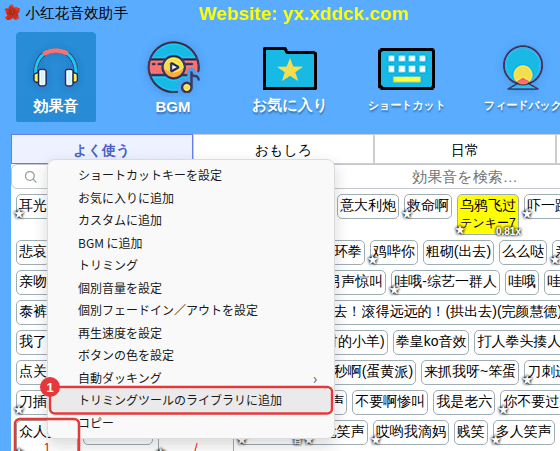Play the 悲哀 sound effect

pos(32,252)
